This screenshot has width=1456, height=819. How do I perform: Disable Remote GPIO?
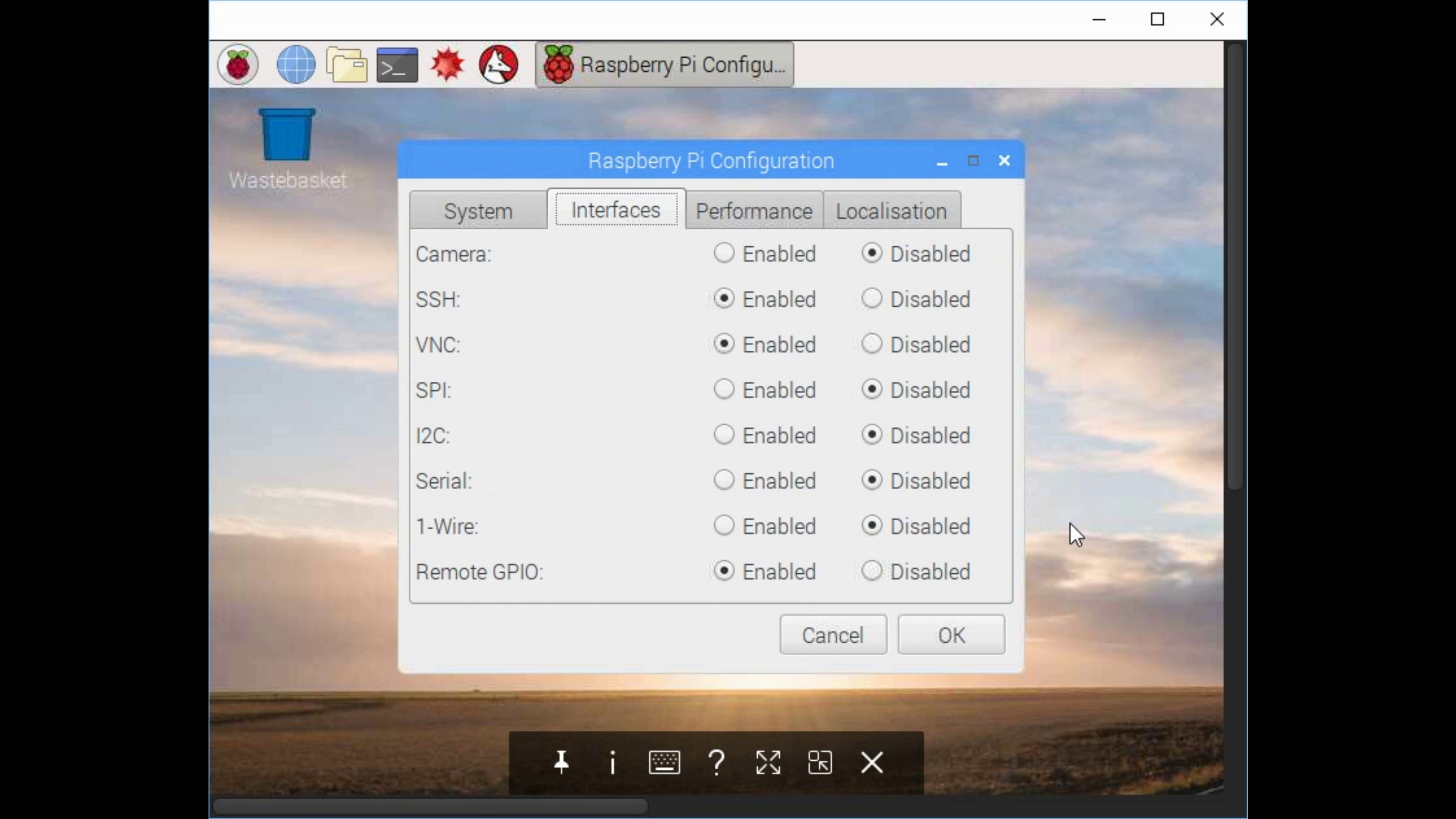coord(872,571)
